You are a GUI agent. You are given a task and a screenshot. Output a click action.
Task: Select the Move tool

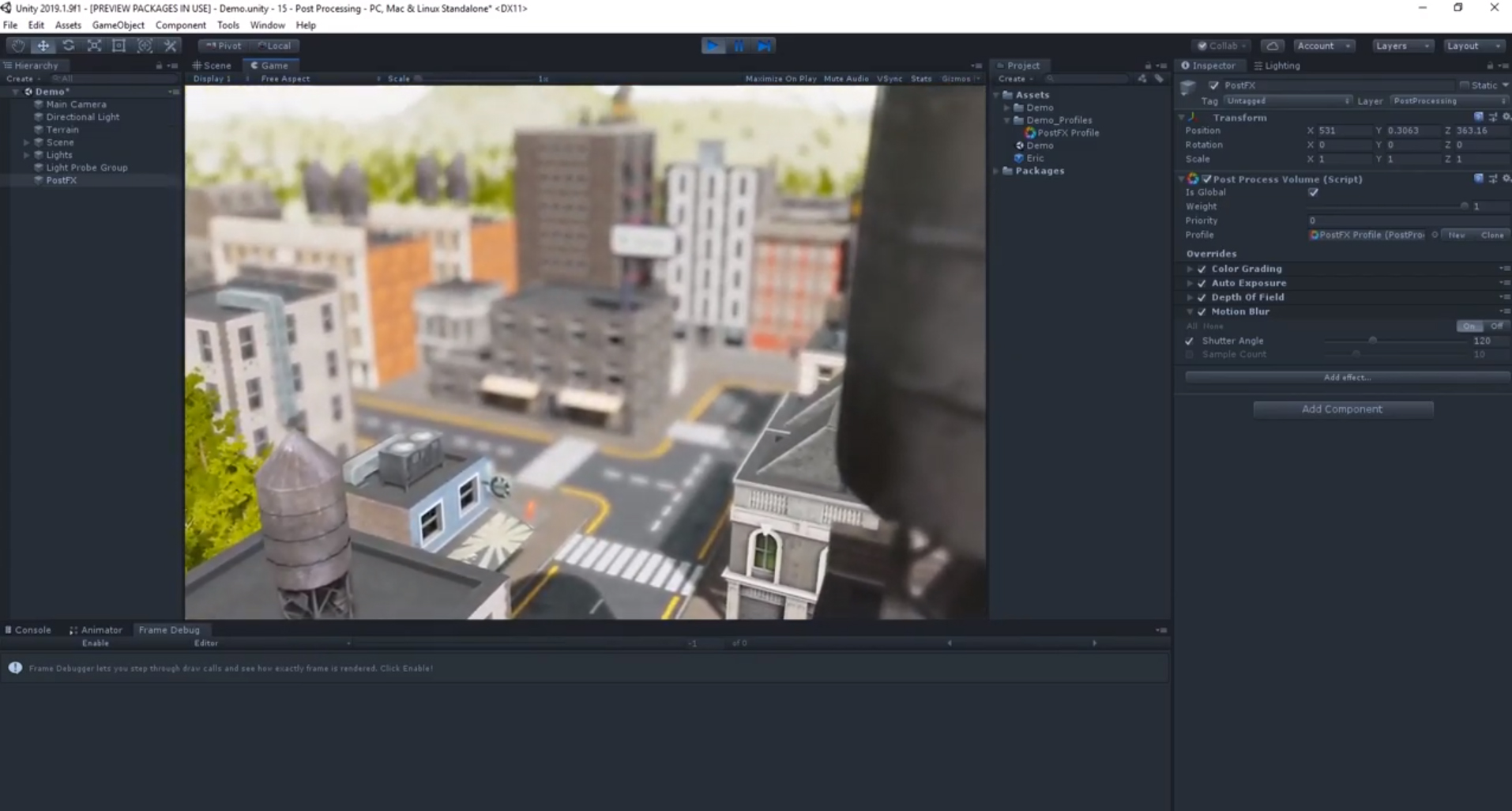(x=43, y=46)
